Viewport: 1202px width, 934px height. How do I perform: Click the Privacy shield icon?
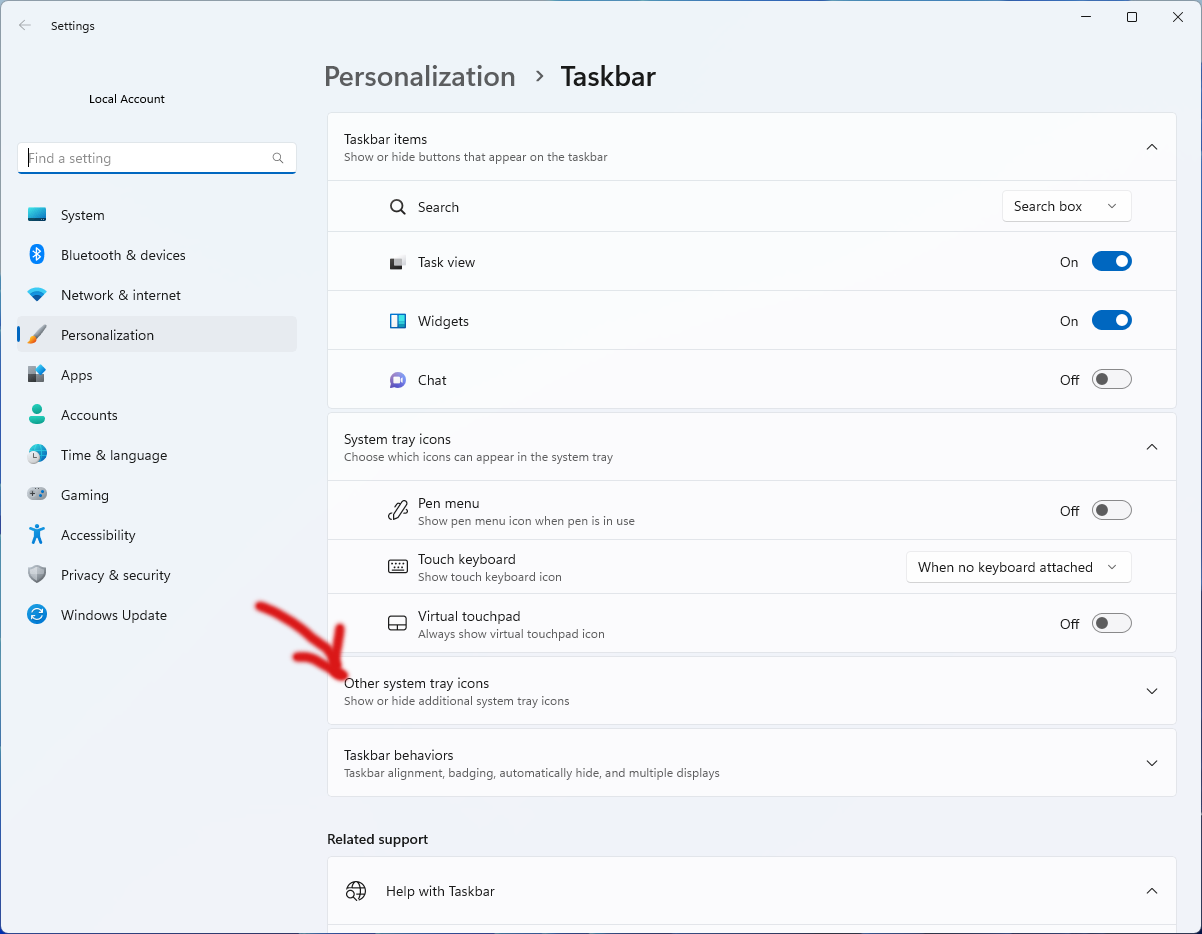tap(37, 575)
